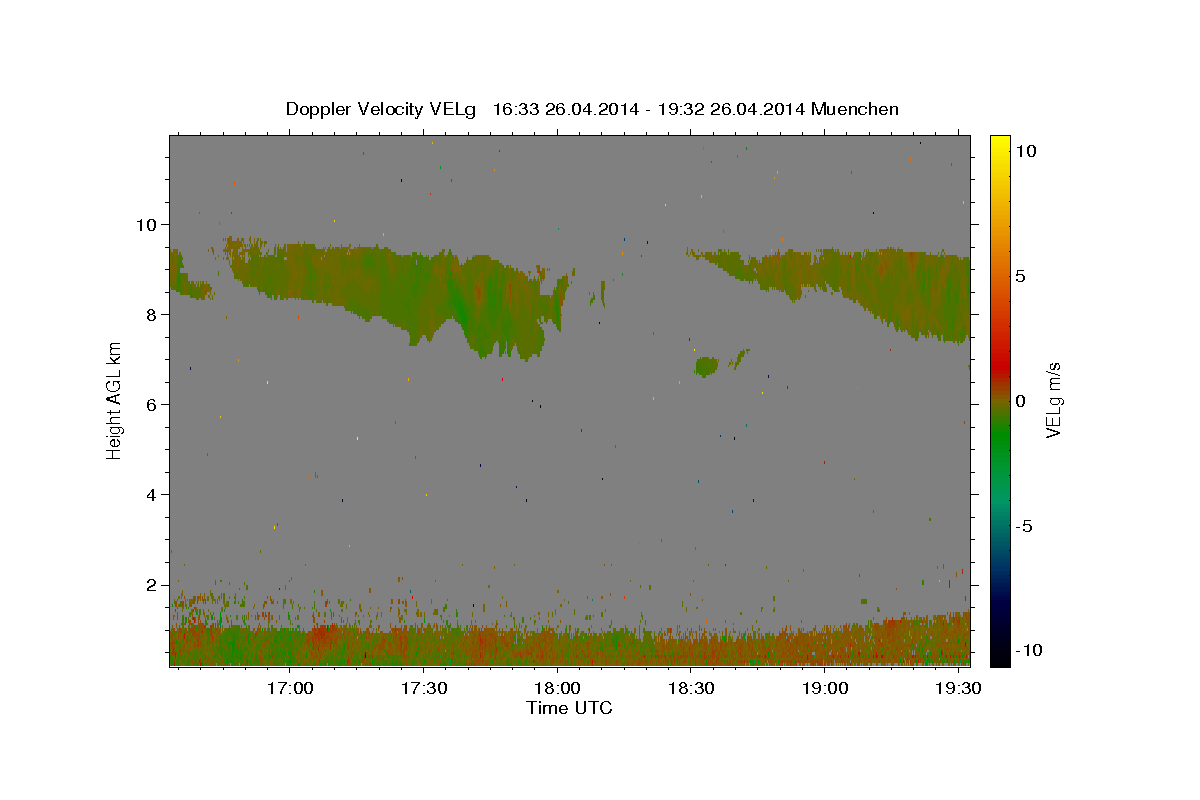Click the 'VELg m/s' colorbar label

[x=1053, y=400]
